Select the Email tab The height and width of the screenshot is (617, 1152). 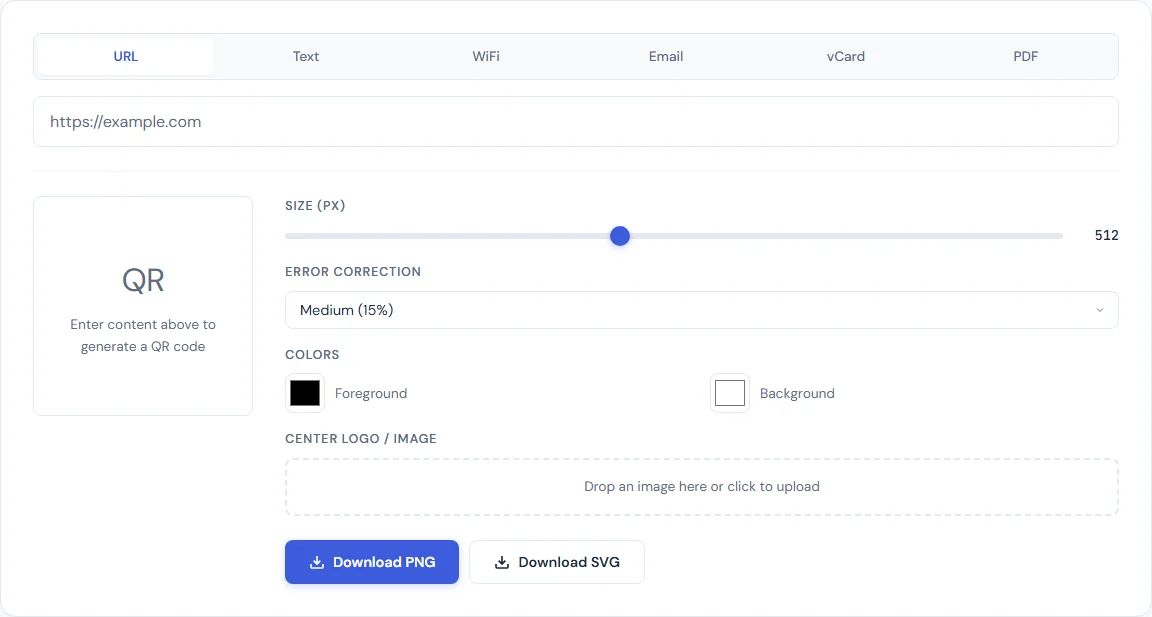666,56
